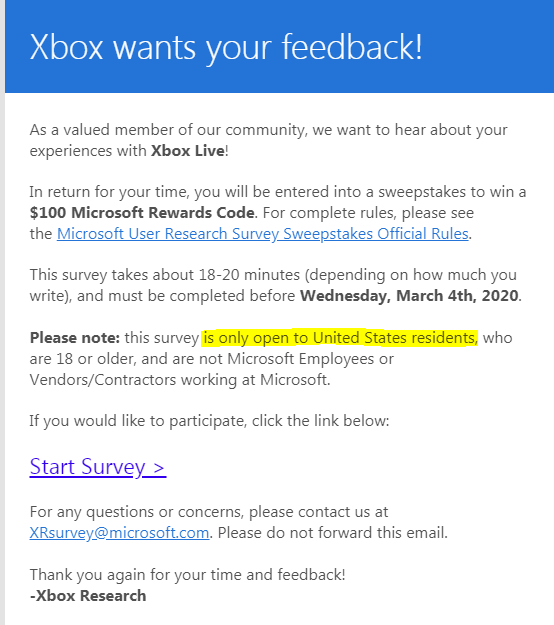This screenshot has height=625, width=554.
Task: Click the "are 18 or older" eligibility line
Action: pos(211,359)
